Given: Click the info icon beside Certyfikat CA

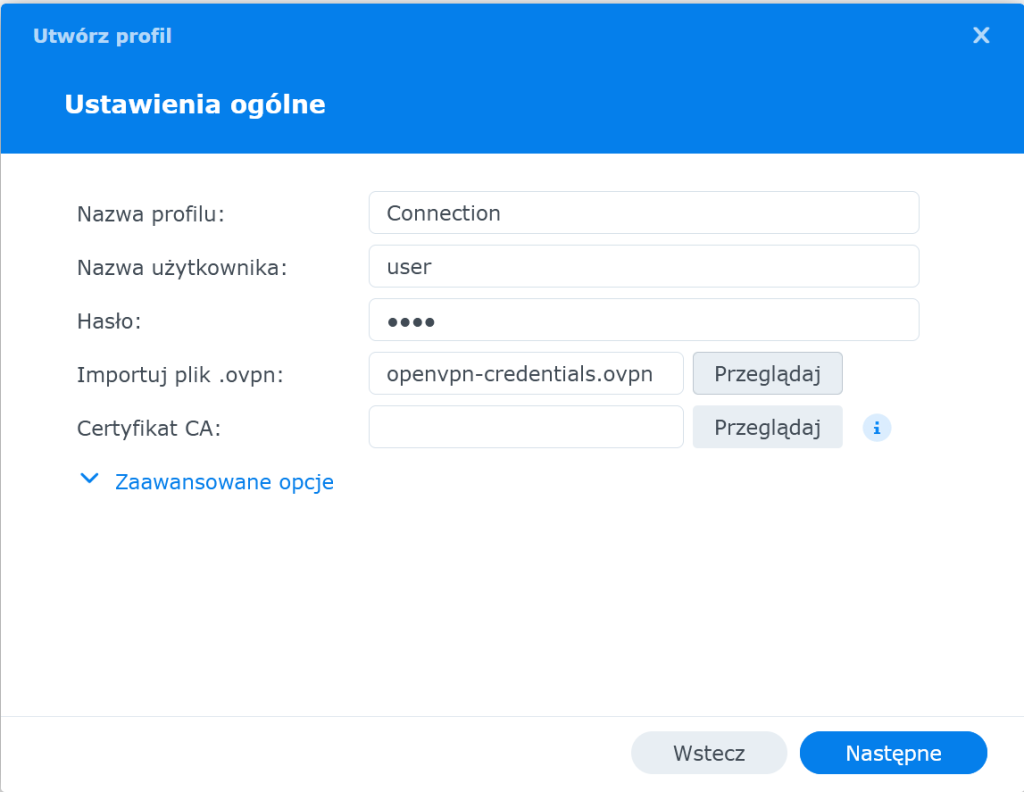Looking at the screenshot, I should [x=877, y=428].
